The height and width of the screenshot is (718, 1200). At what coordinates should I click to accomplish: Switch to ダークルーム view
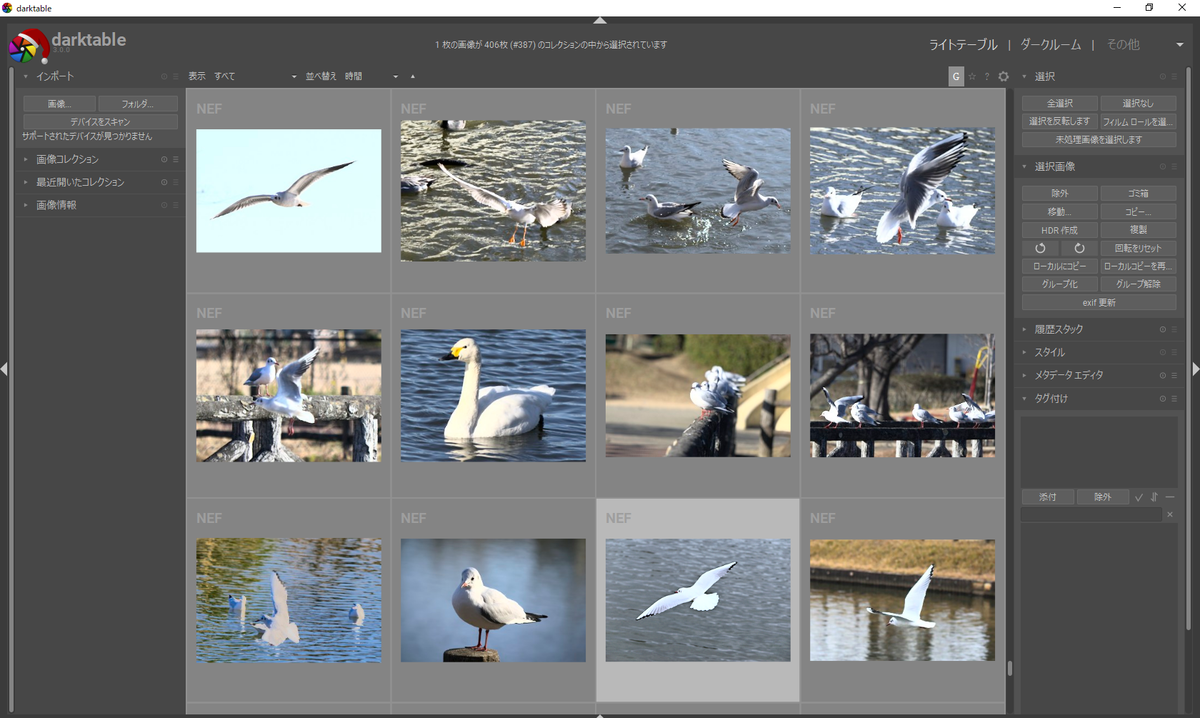(1050, 44)
